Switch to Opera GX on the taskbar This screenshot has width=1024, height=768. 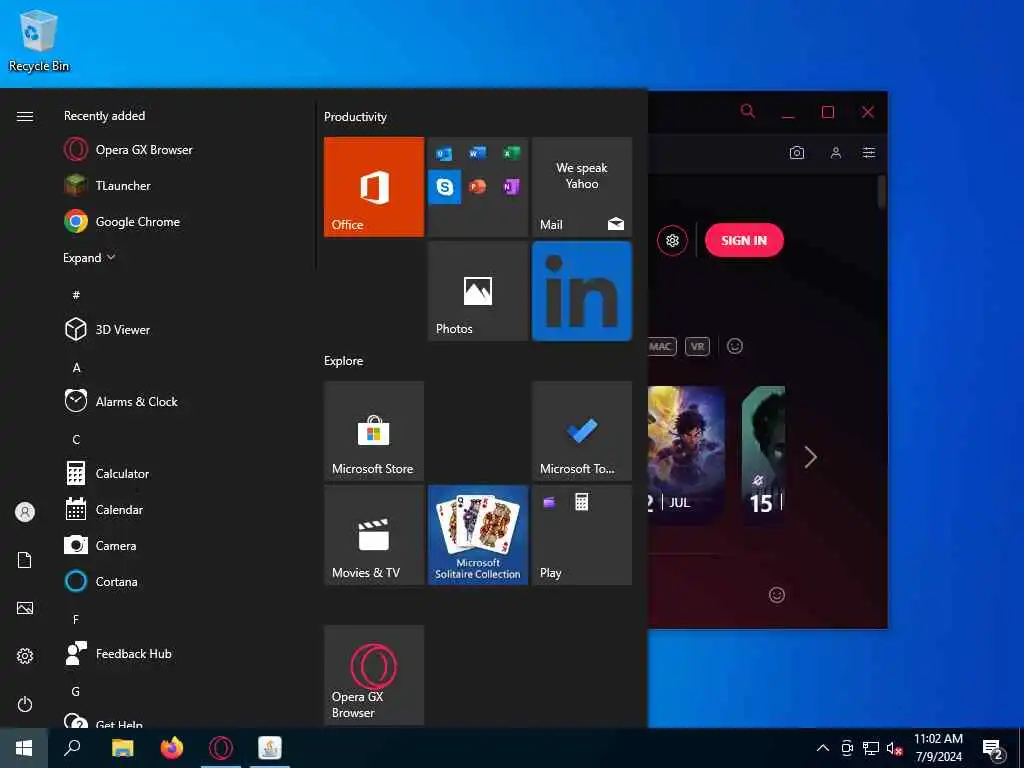tap(221, 748)
